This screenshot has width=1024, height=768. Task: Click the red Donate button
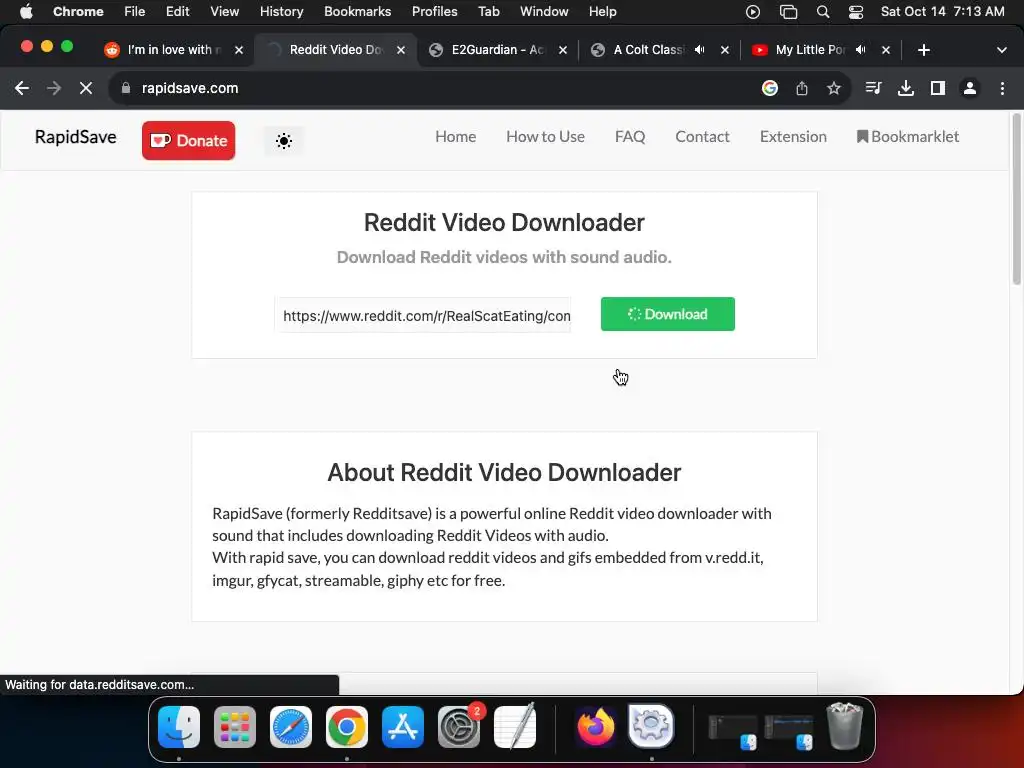189,140
